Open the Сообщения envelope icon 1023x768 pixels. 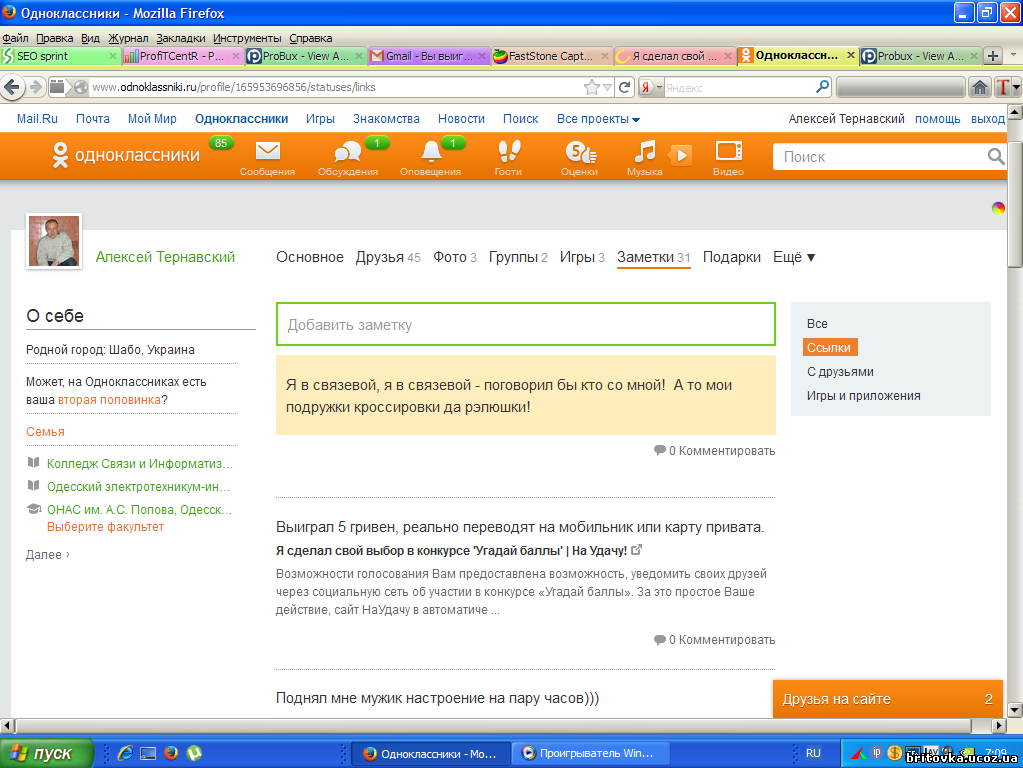click(x=267, y=151)
